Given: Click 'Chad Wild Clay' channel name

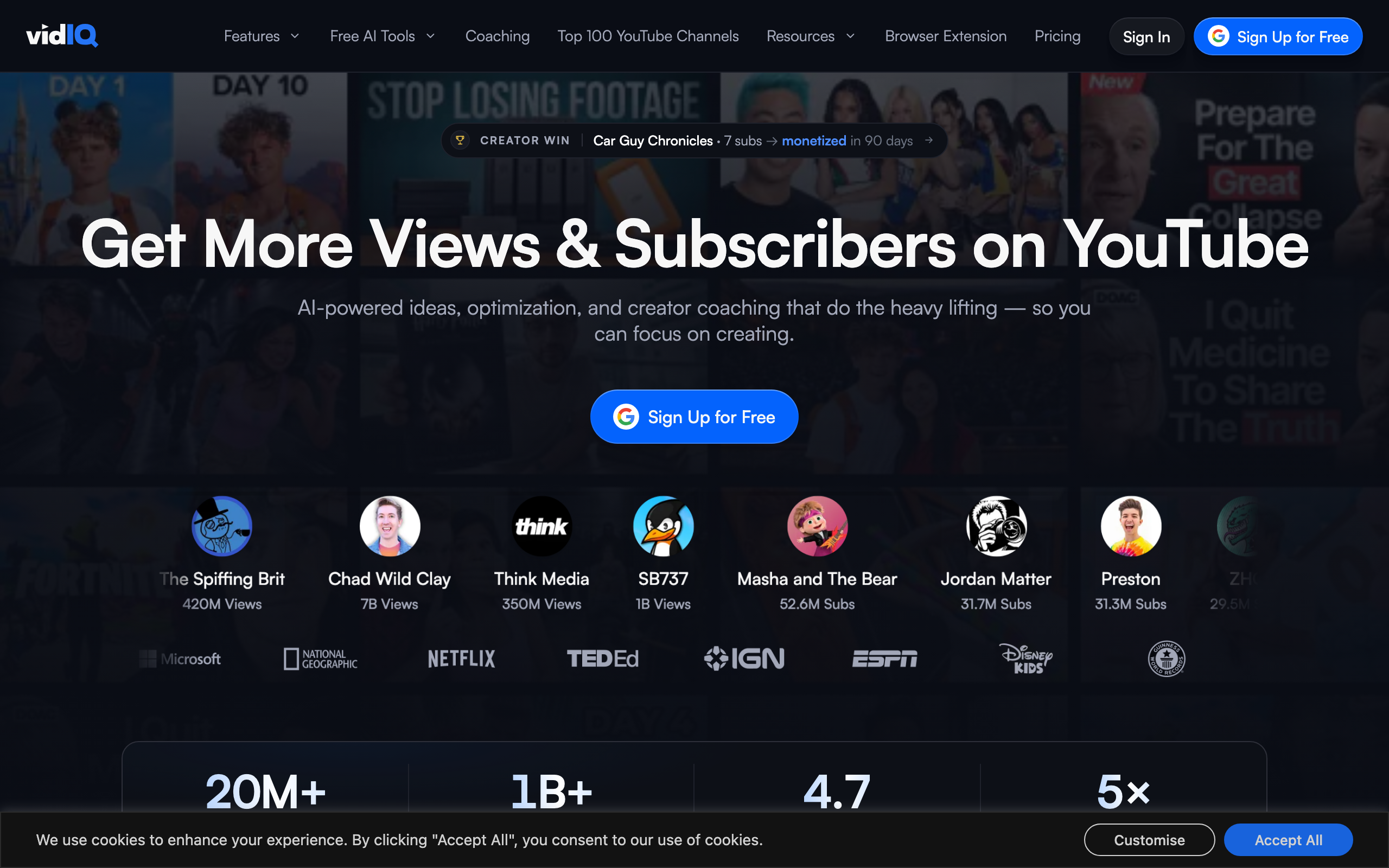Looking at the screenshot, I should coord(390,579).
